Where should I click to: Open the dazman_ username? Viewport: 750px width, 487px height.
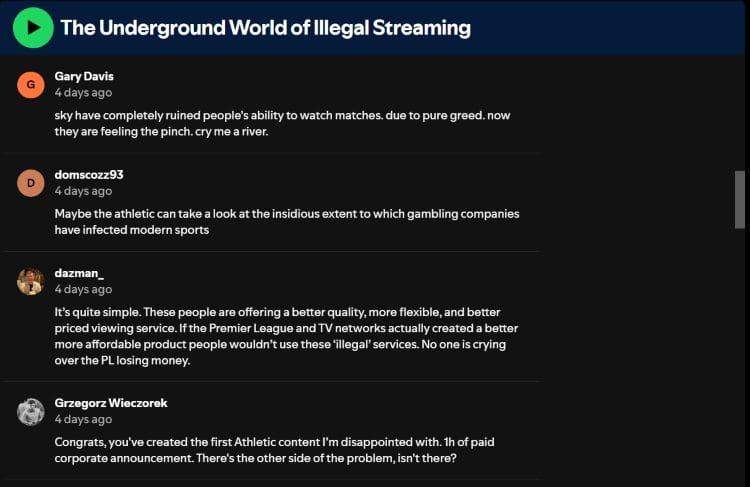(79, 273)
